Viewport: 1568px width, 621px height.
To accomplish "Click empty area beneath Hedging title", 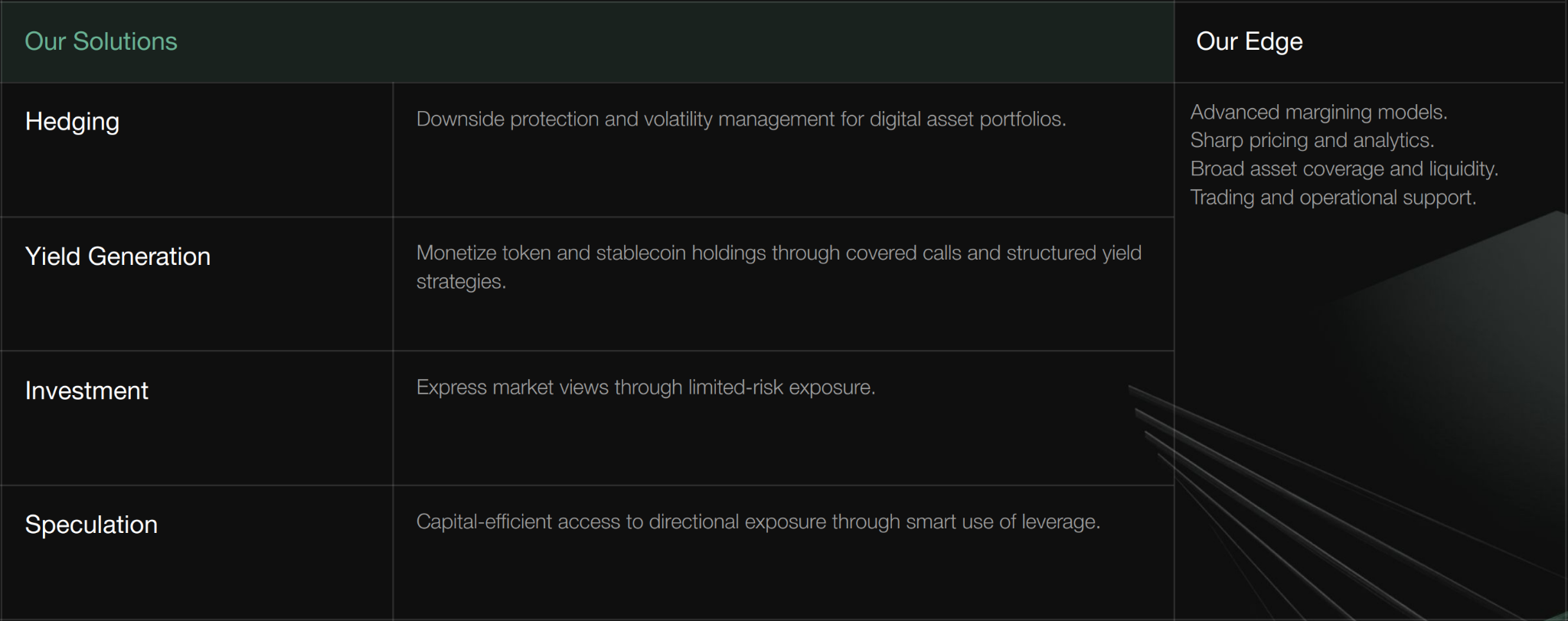I will [x=197, y=176].
